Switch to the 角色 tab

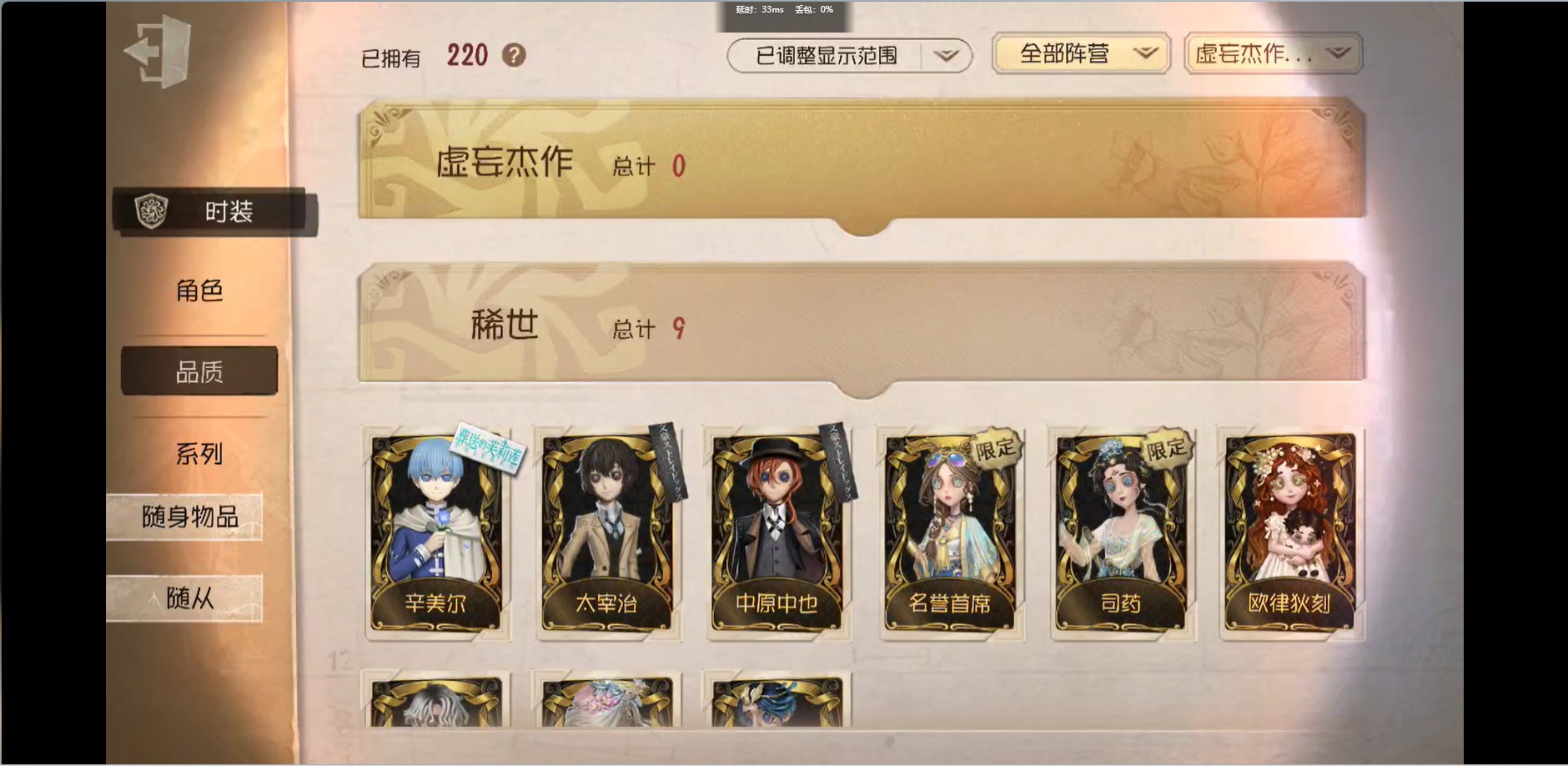[199, 290]
